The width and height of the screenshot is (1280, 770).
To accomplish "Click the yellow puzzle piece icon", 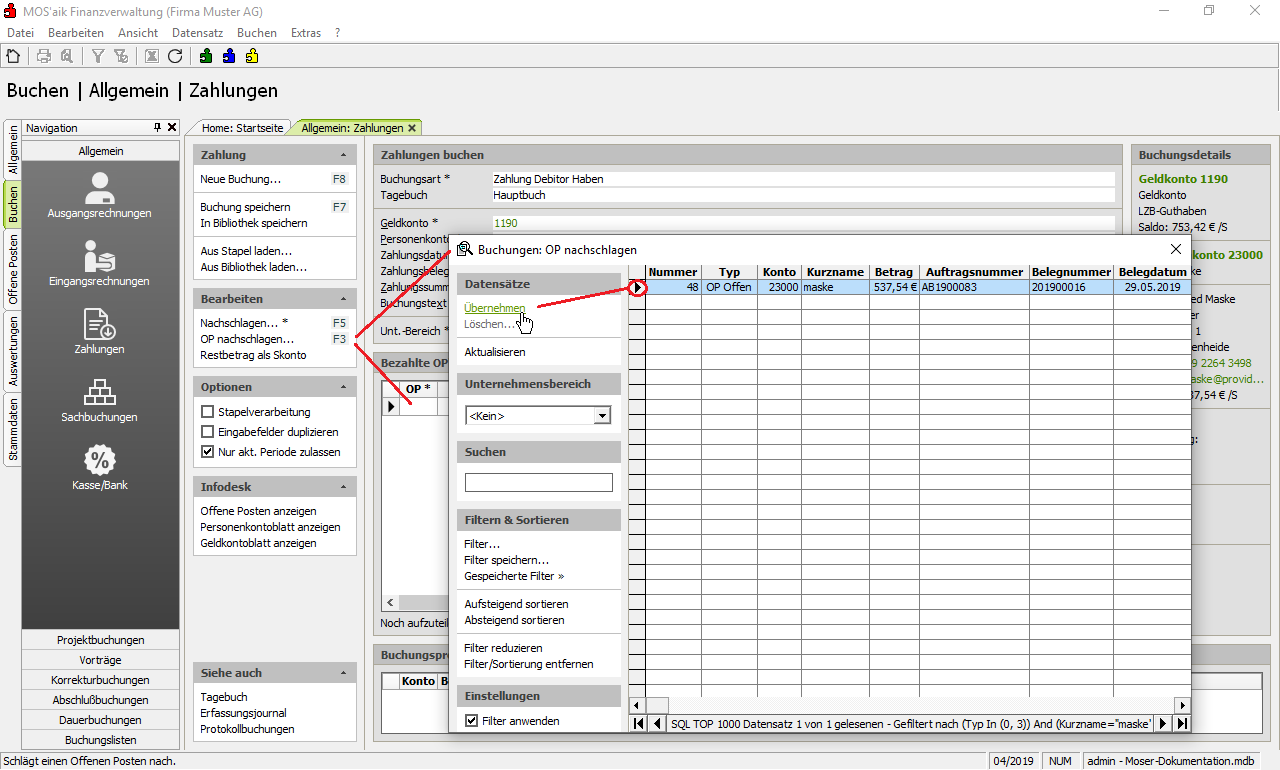I will pos(252,56).
